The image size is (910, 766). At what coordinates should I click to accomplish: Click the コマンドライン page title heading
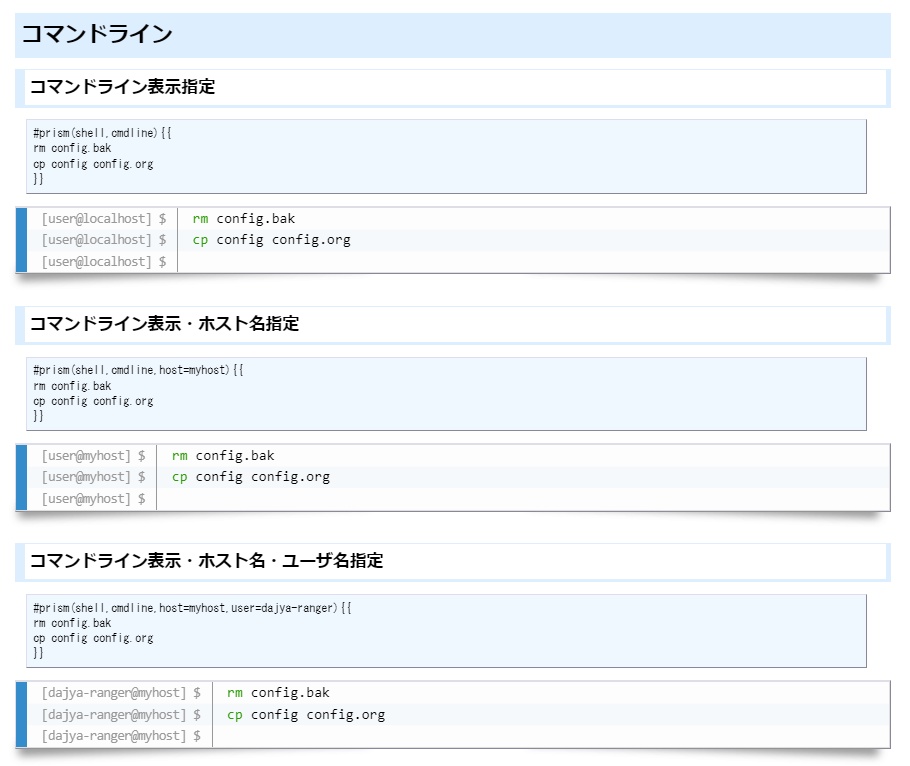click(x=98, y=33)
